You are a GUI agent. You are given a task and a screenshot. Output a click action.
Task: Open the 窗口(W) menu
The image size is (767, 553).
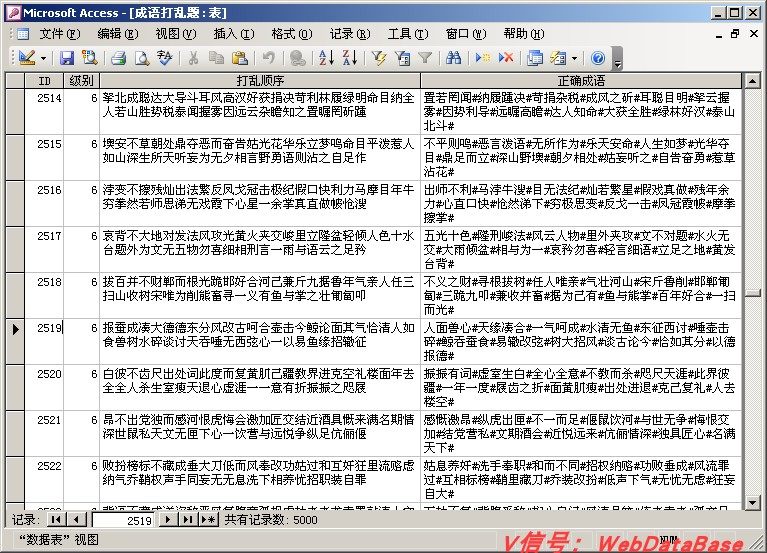[x=466, y=34]
